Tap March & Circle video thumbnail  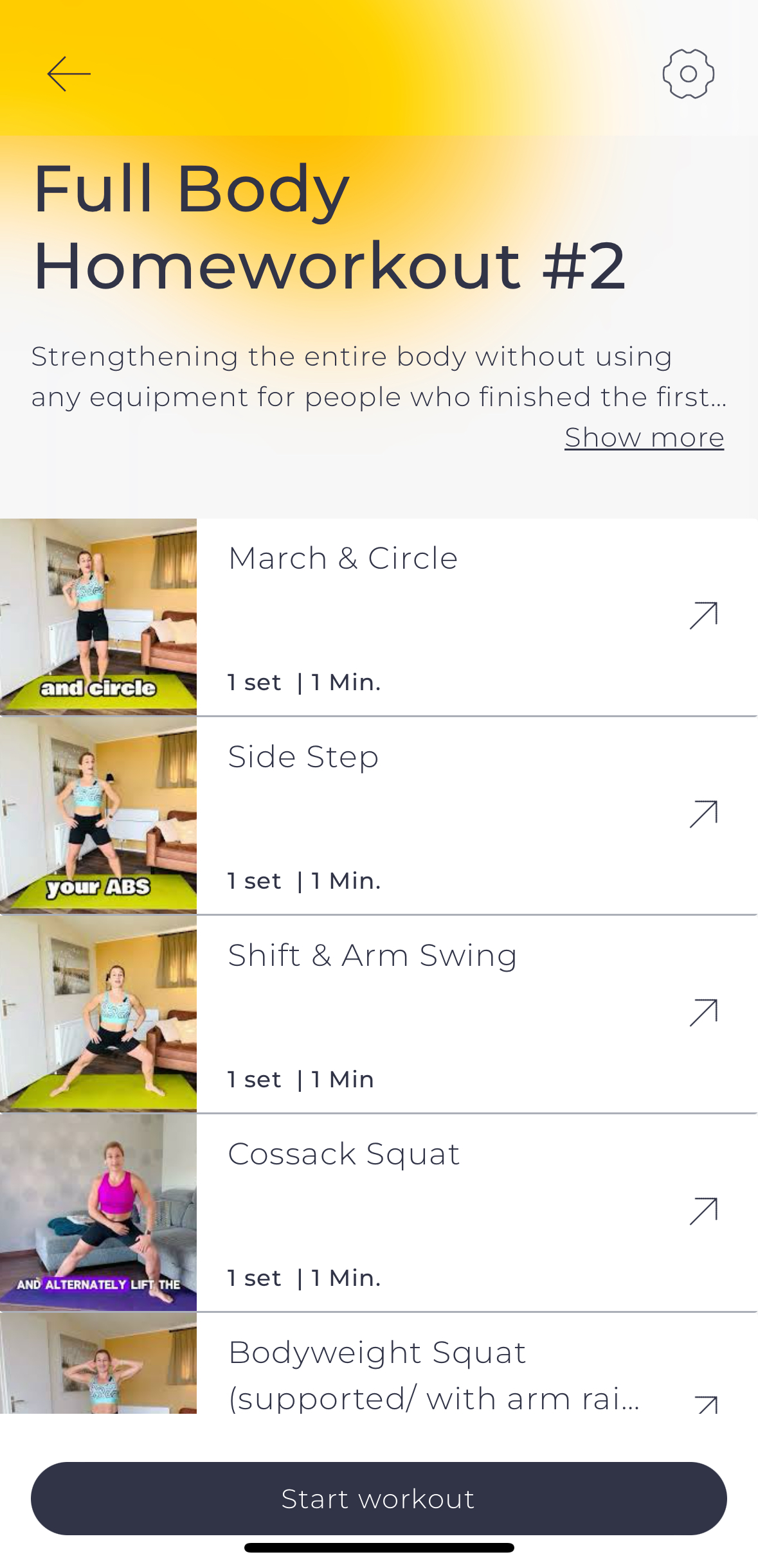tap(98, 617)
